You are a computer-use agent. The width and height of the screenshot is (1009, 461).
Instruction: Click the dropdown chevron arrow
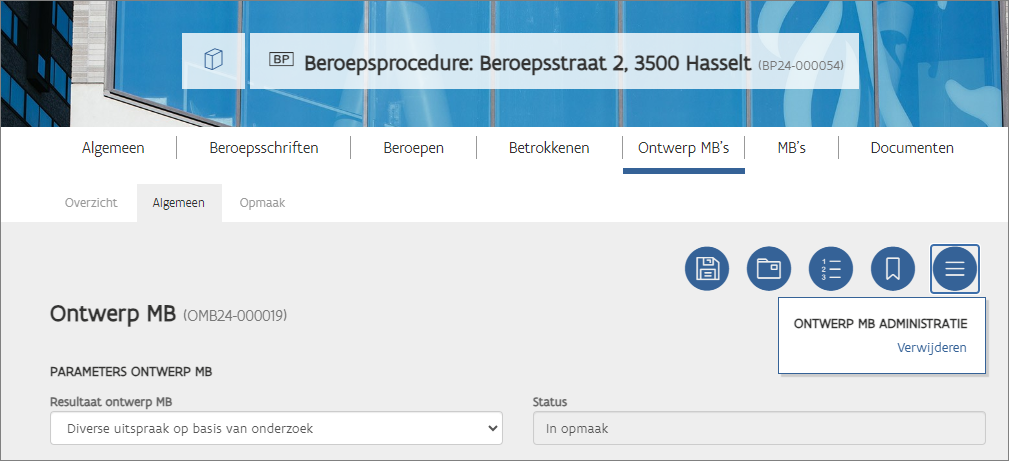[492, 428]
